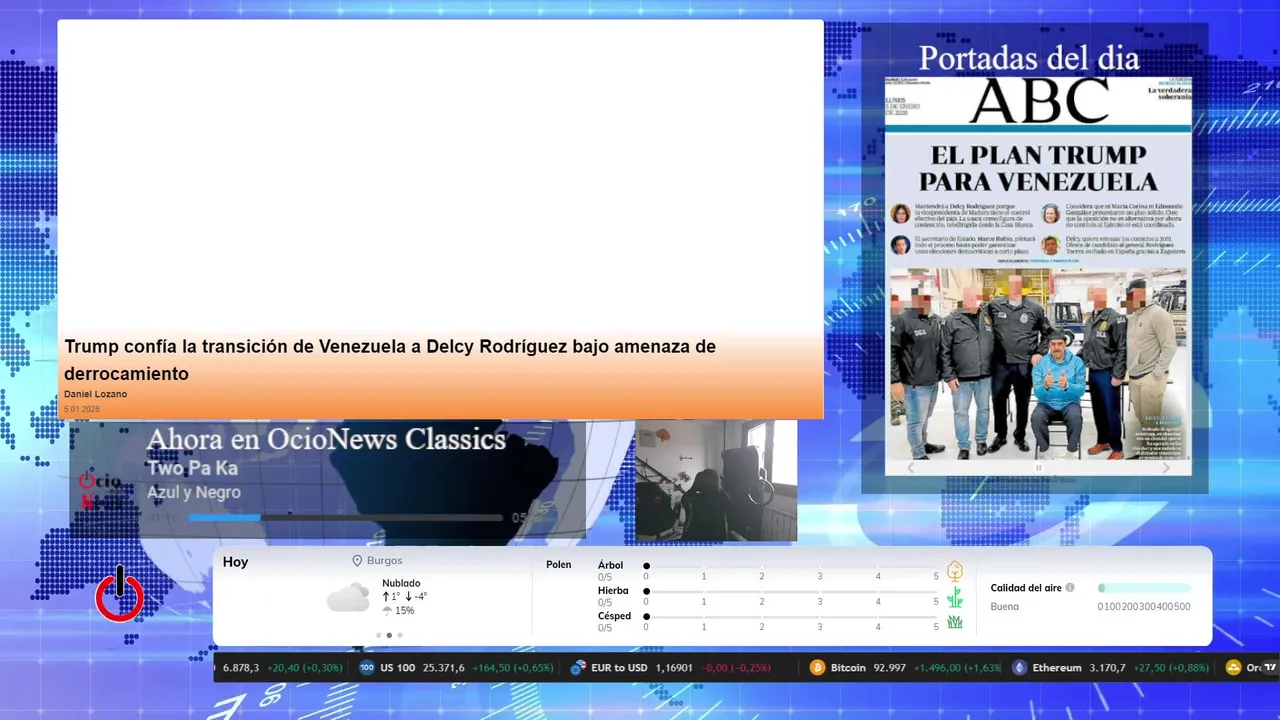Click the Césped pollen level slider
The height and width of the screenshot is (720, 1280).
coord(791,617)
